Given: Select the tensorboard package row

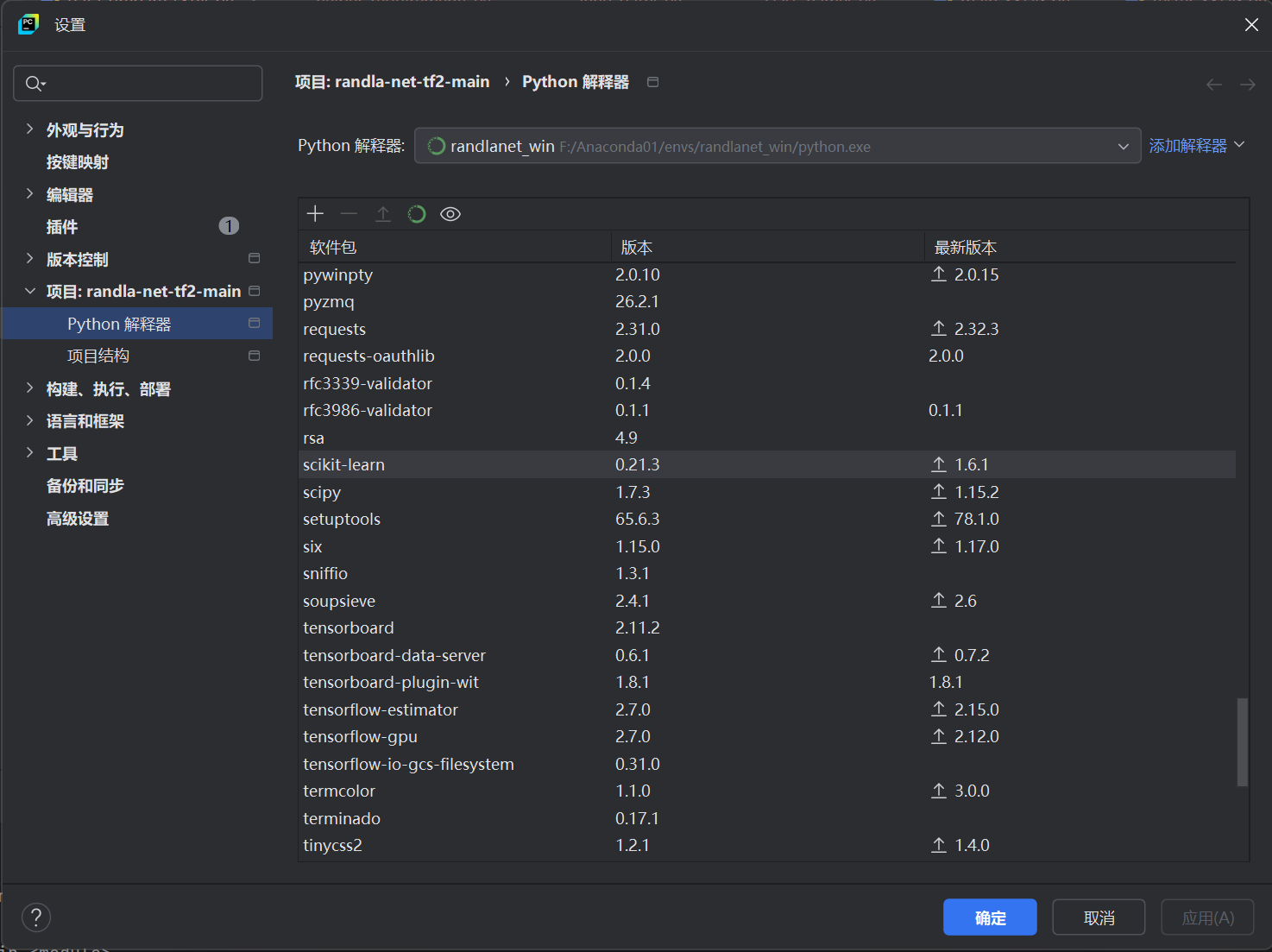Looking at the screenshot, I should 767,627.
